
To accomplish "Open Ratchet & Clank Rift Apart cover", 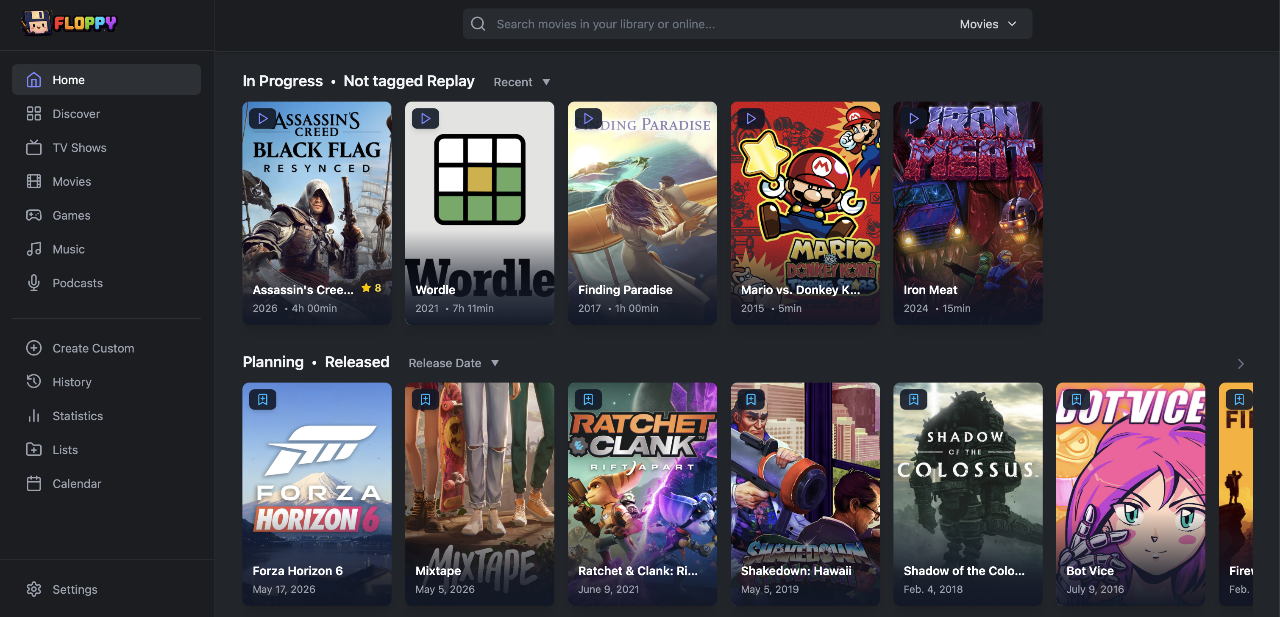I will coord(643,494).
